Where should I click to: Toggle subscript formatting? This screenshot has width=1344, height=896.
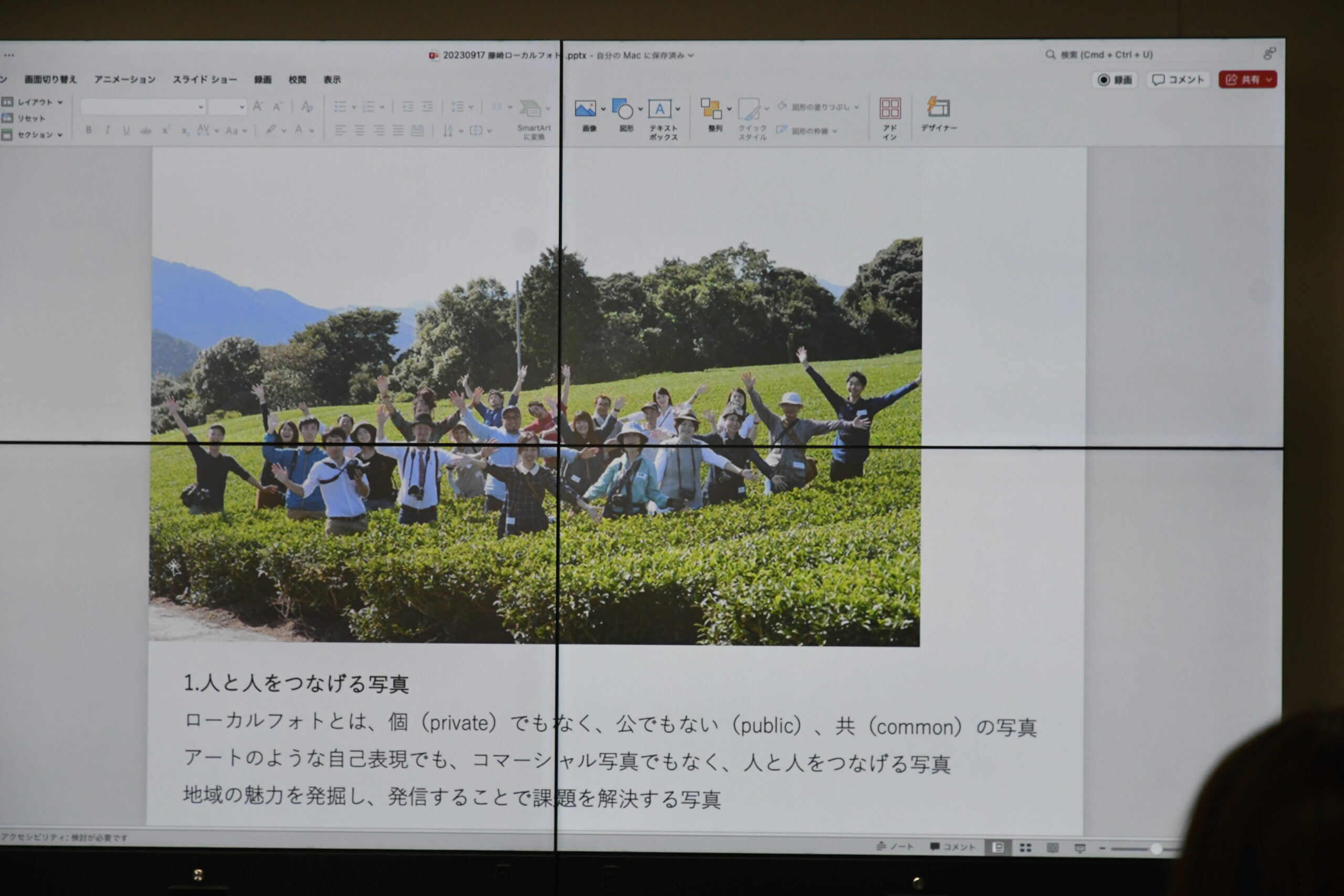click(x=185, y=131)
